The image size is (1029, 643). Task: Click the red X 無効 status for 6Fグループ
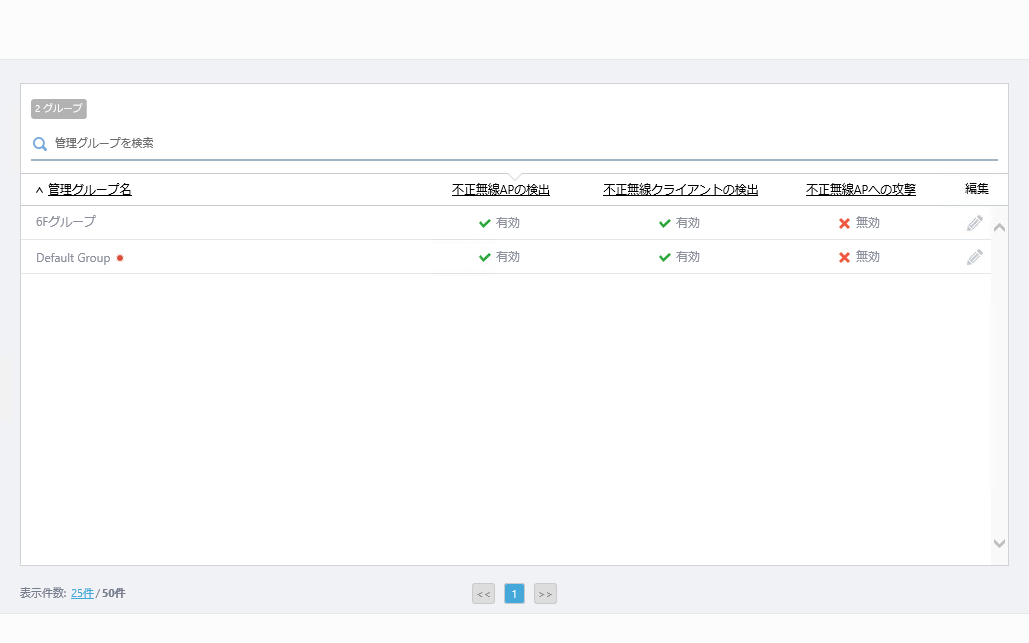pos(845,223)
